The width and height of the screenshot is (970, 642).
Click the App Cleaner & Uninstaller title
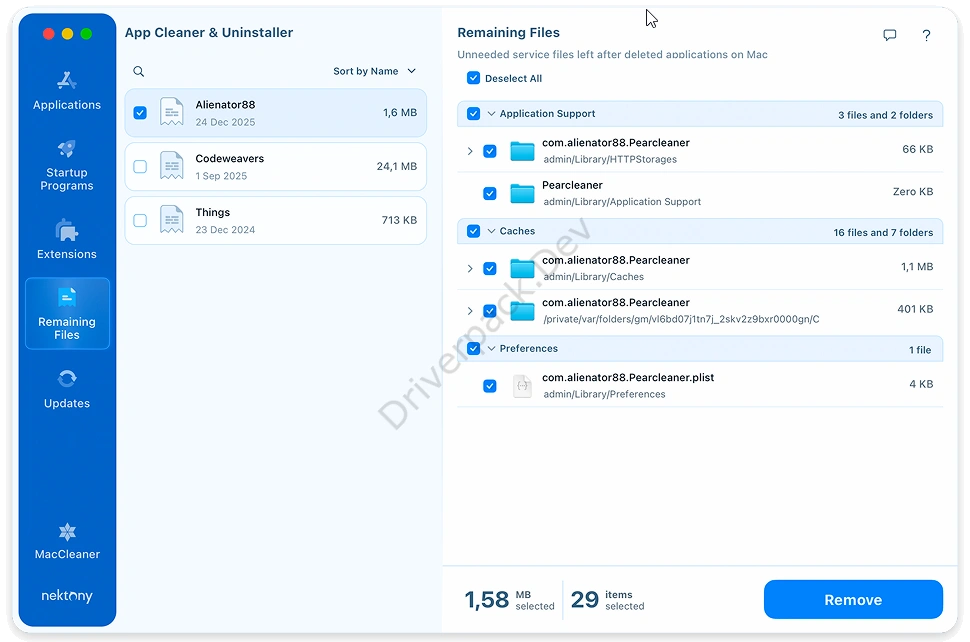(x=209, y=33)
